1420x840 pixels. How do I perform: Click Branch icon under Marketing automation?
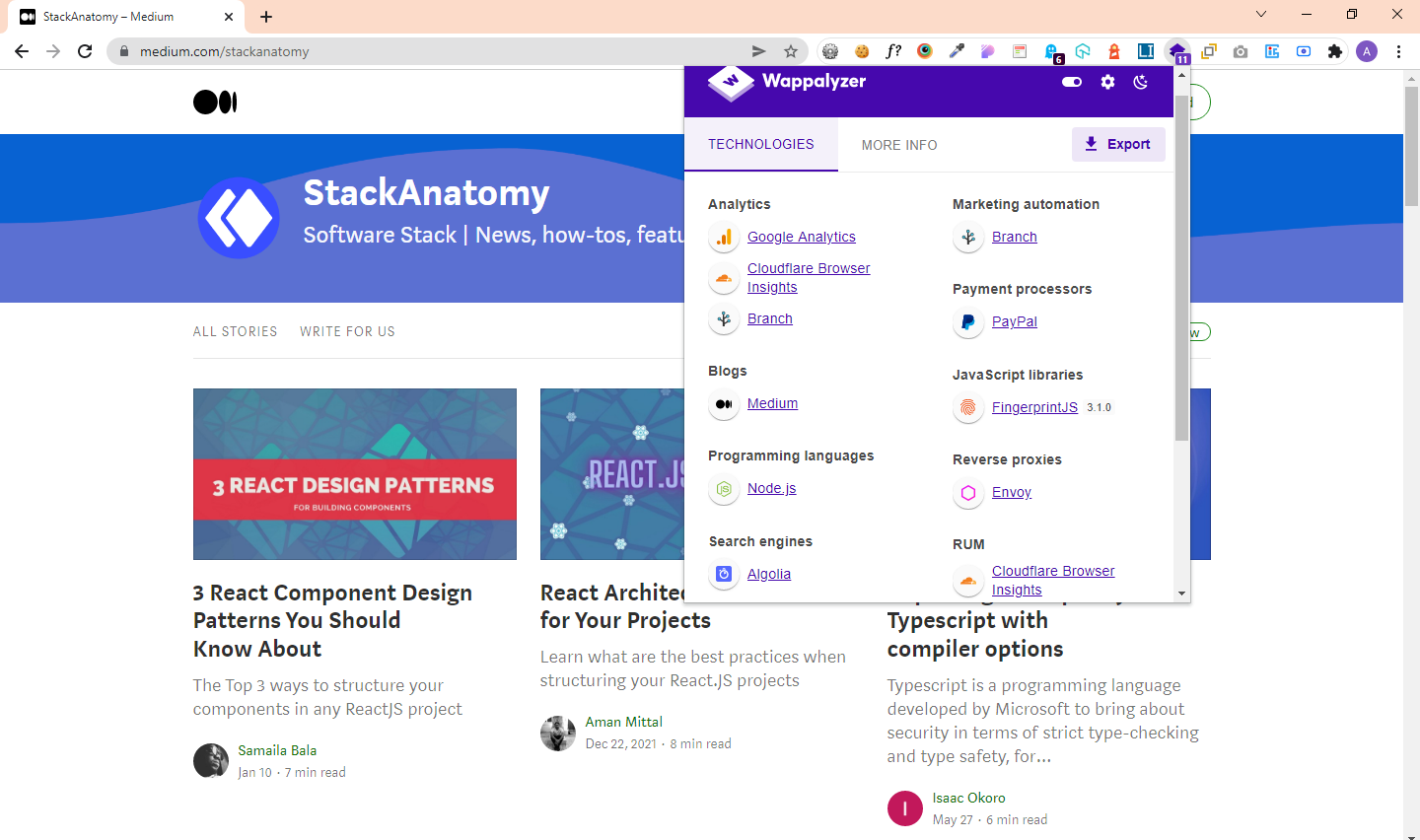coord(968,237)
